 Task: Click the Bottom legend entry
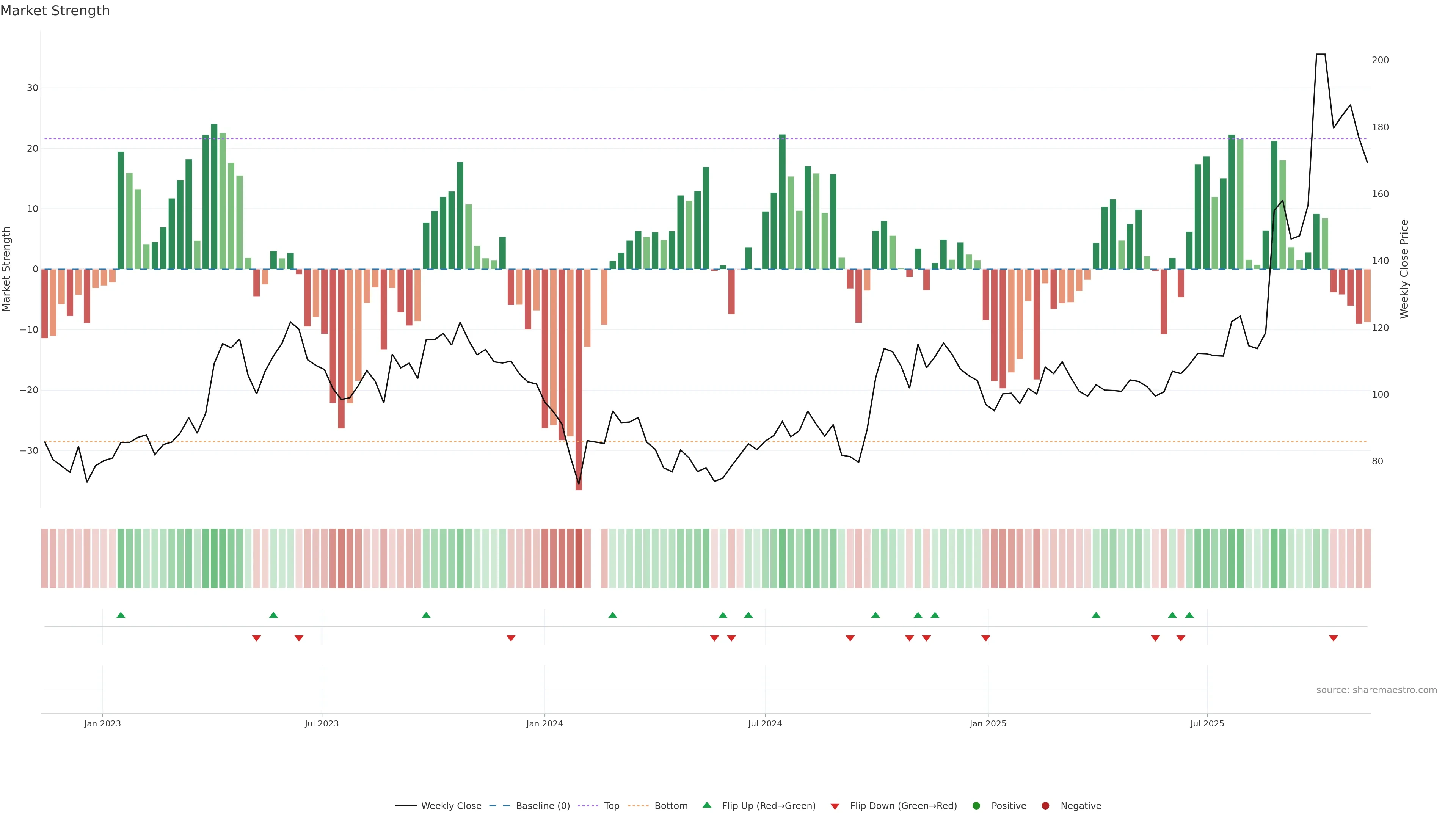click(670, 805)
